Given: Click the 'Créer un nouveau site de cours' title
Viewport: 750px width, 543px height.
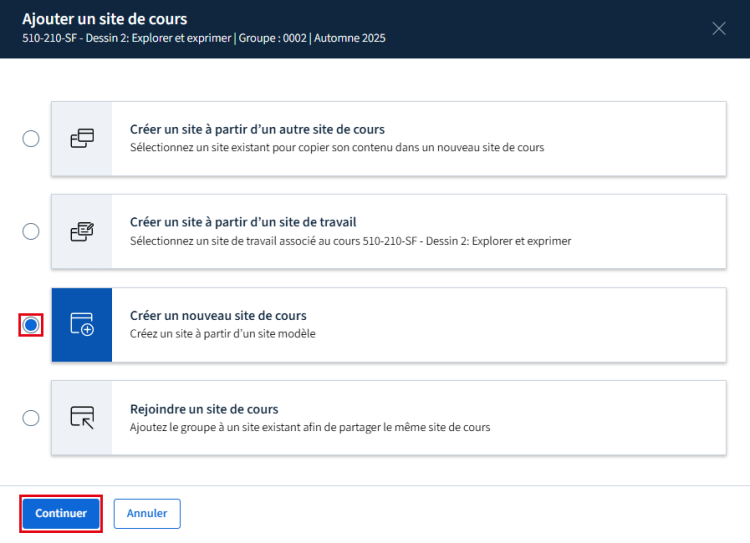Looking at the screenshot, I should 218,316.
